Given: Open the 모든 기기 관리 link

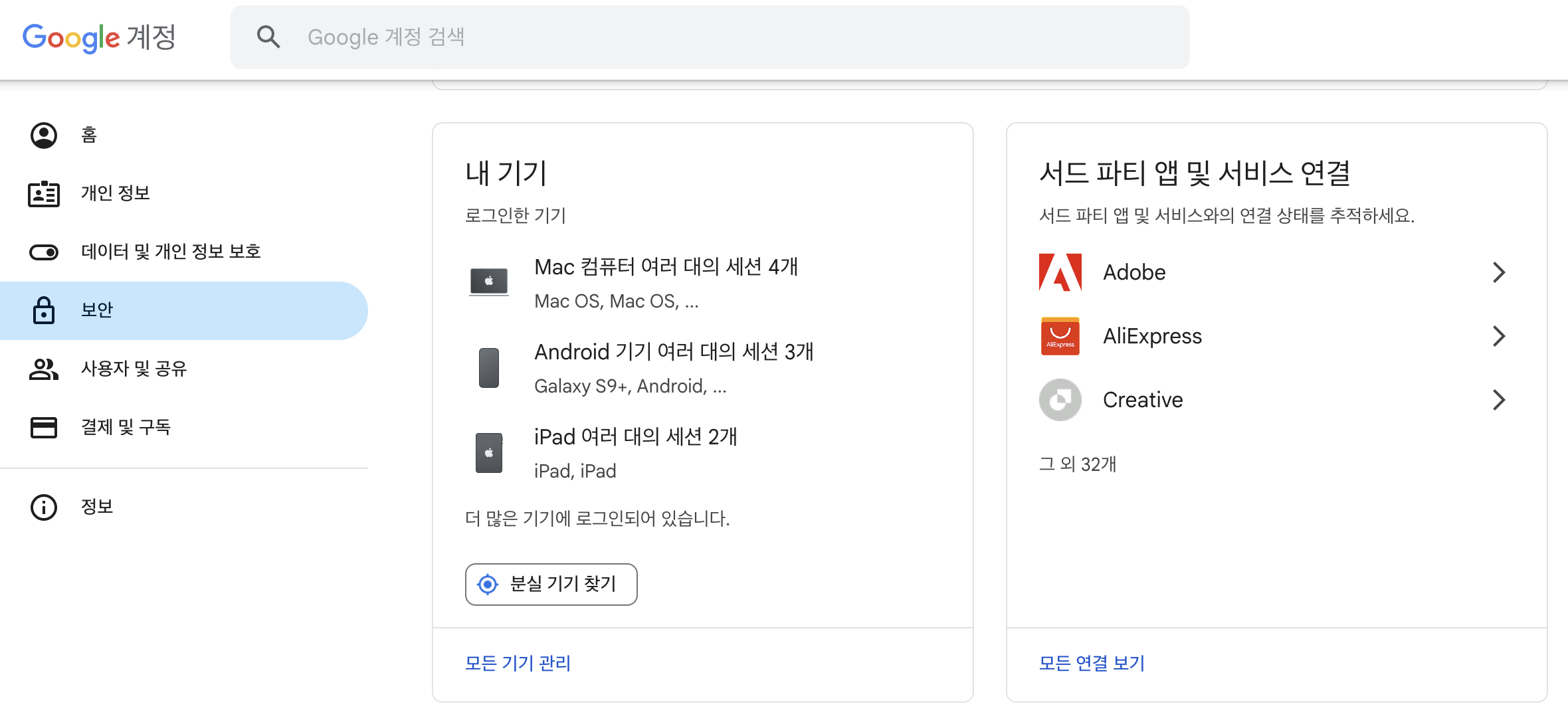Looking at the screenshot, I should tap(518, 663).
